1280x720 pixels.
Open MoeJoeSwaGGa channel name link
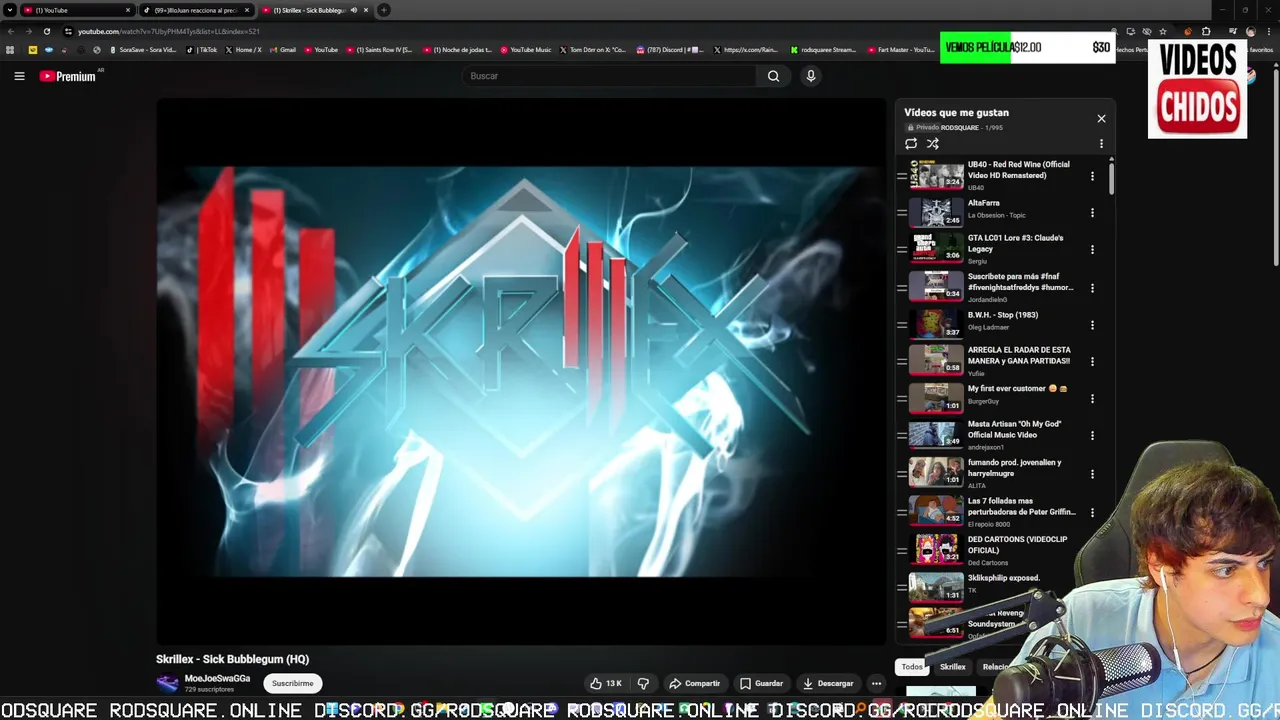coord(217,678)
